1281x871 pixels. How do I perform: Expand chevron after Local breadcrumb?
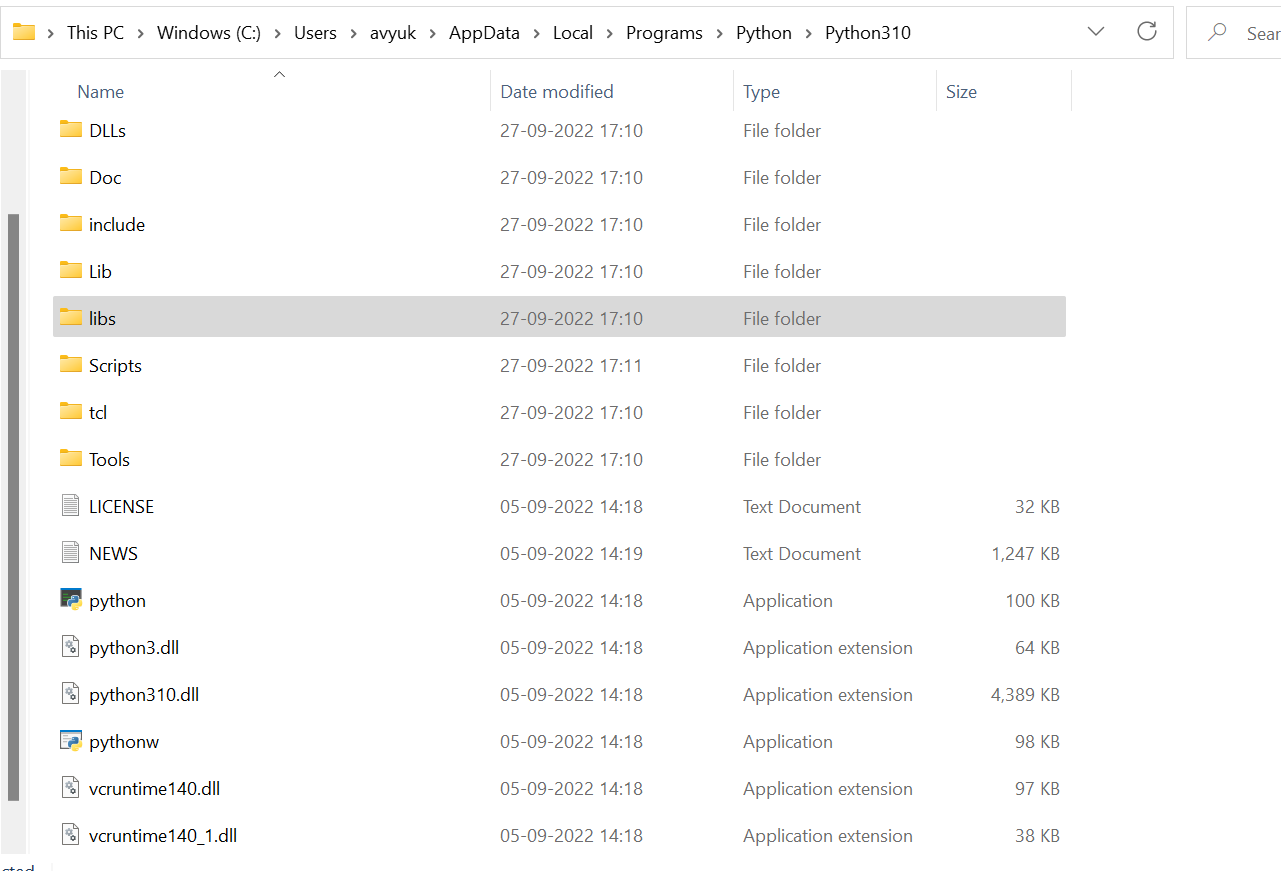[x=610, y=33]
